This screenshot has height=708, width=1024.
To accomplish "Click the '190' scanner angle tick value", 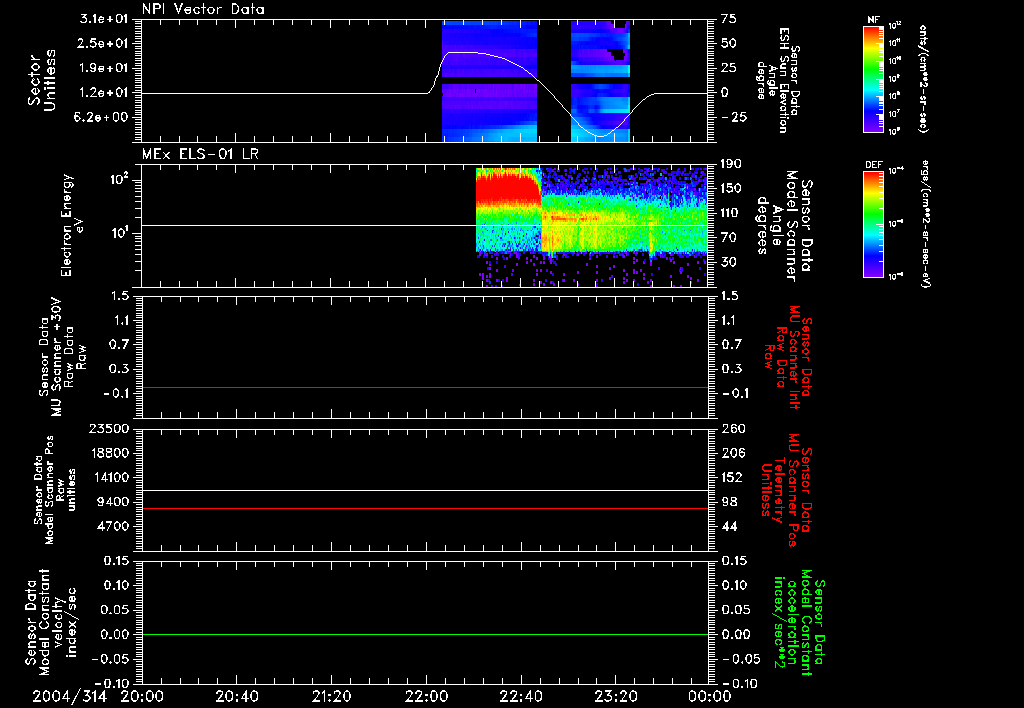I will pos(731,164).
